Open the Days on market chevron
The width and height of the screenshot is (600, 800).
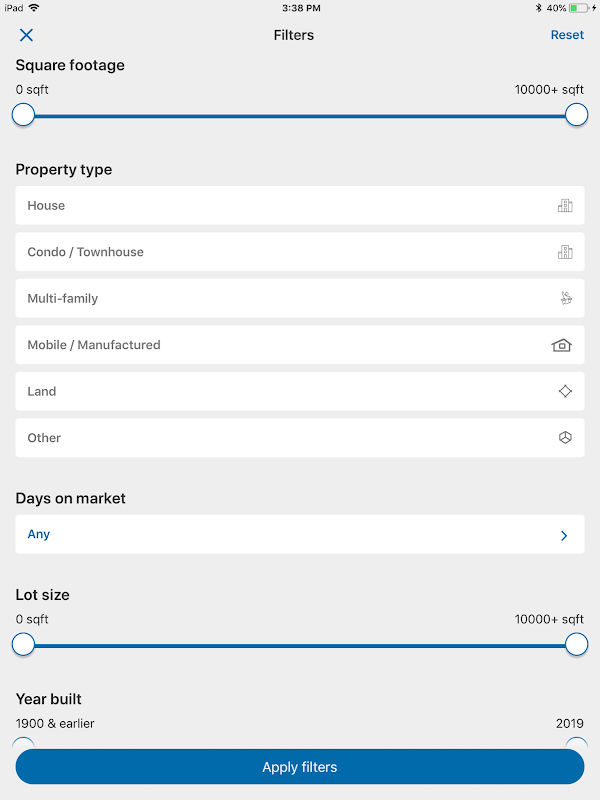[564, 535]
